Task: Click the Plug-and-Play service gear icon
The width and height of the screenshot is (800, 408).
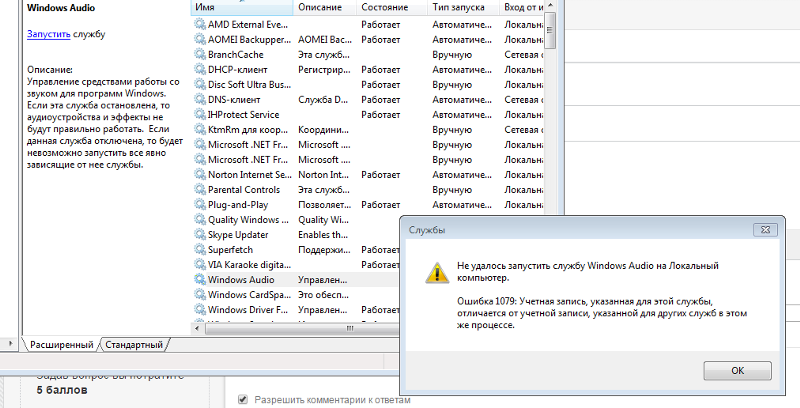Action: pyautogui.click(x=199, y=205)
